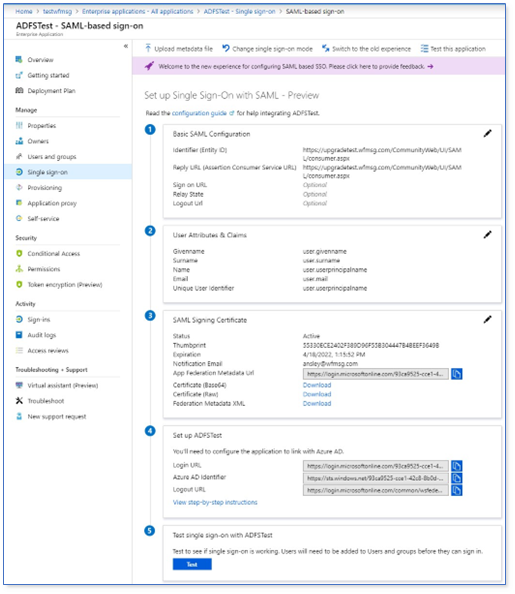Copy the Login URL value

click(457, 466)
